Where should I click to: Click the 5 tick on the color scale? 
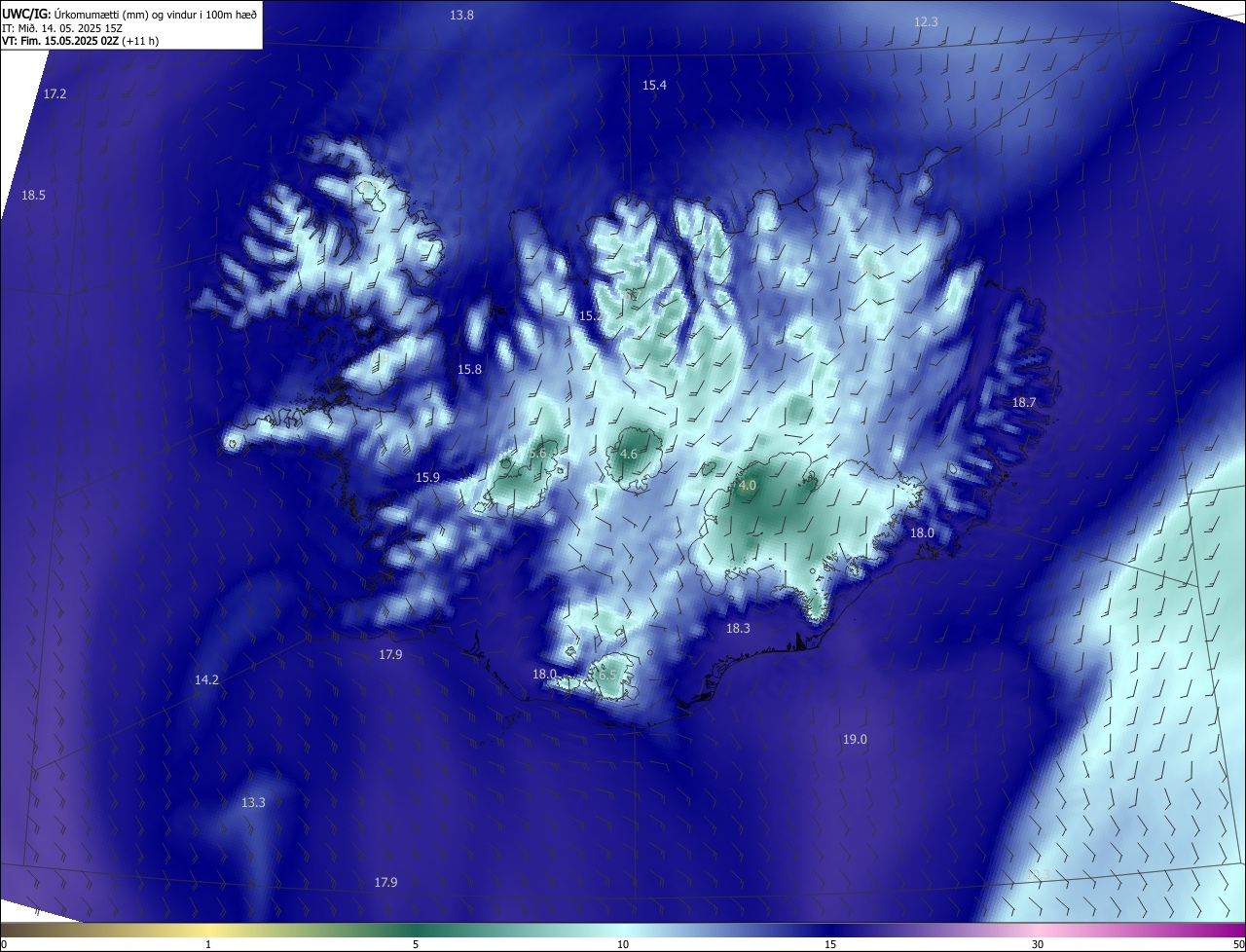coord(416,944)
